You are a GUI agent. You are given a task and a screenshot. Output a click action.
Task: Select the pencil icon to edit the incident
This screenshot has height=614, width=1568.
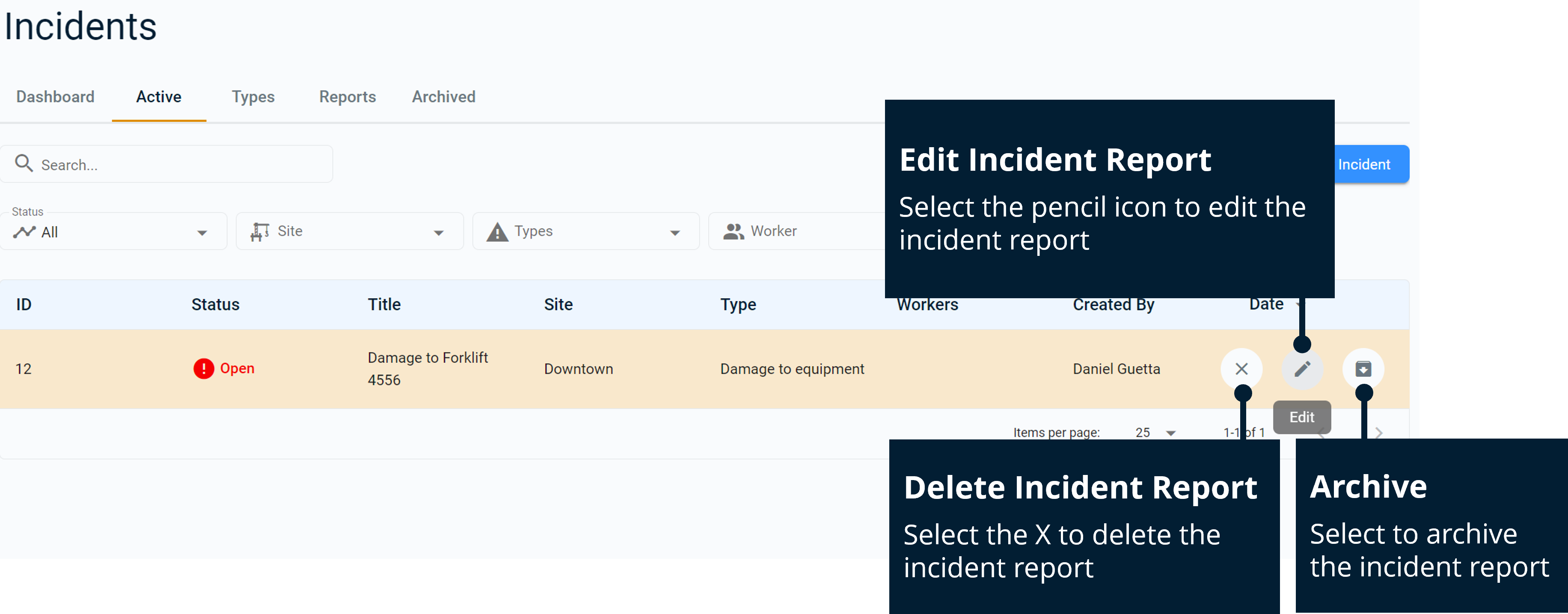1302,369
